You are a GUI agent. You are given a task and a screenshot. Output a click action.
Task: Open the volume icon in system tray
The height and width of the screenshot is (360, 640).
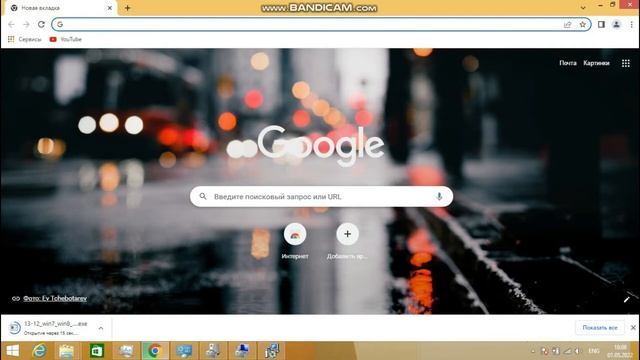pos(578,351)
